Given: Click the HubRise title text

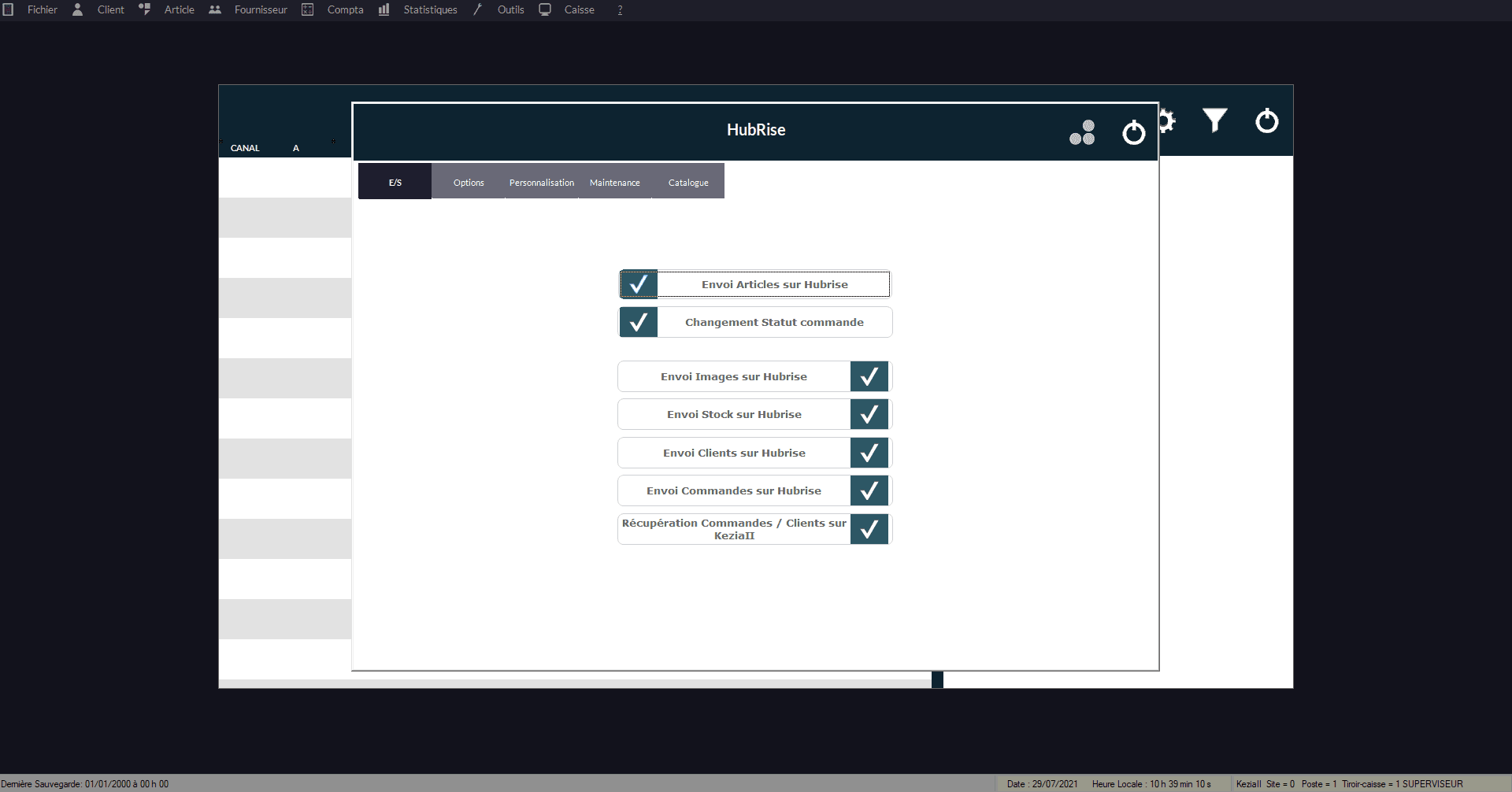Looking at the screenshot, I should coord(756,130).
